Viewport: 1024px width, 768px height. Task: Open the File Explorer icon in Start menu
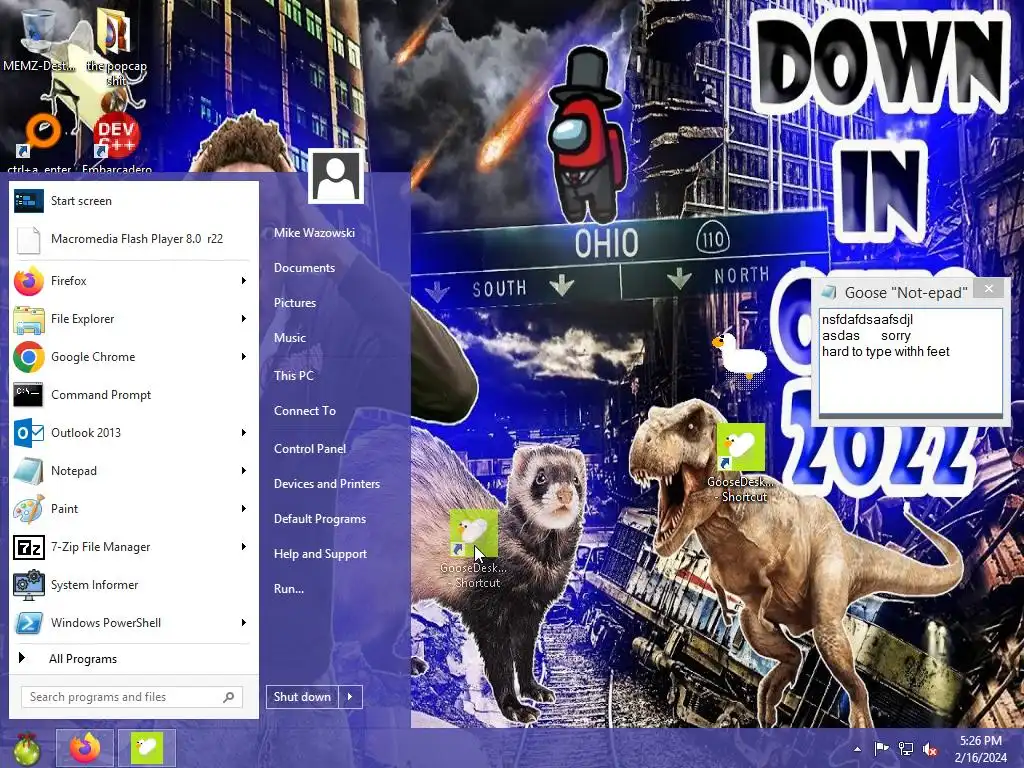[x=29, y=319]
